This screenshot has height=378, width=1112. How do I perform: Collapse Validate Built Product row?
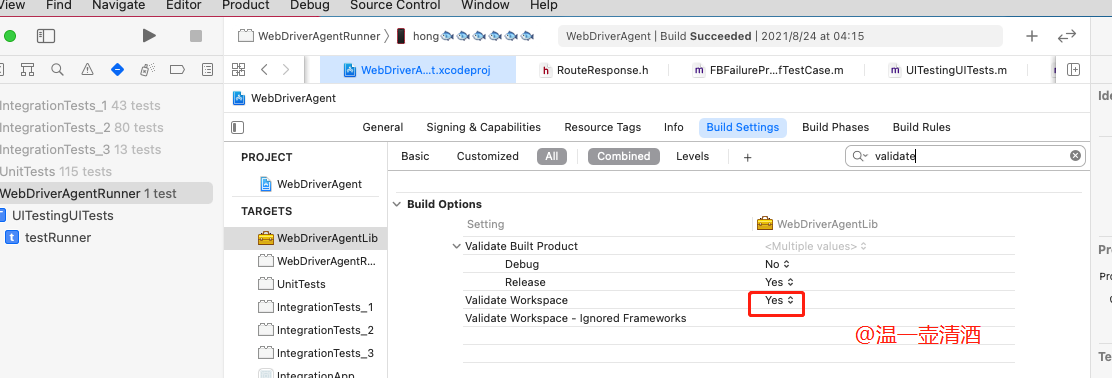tap(456, 246)
